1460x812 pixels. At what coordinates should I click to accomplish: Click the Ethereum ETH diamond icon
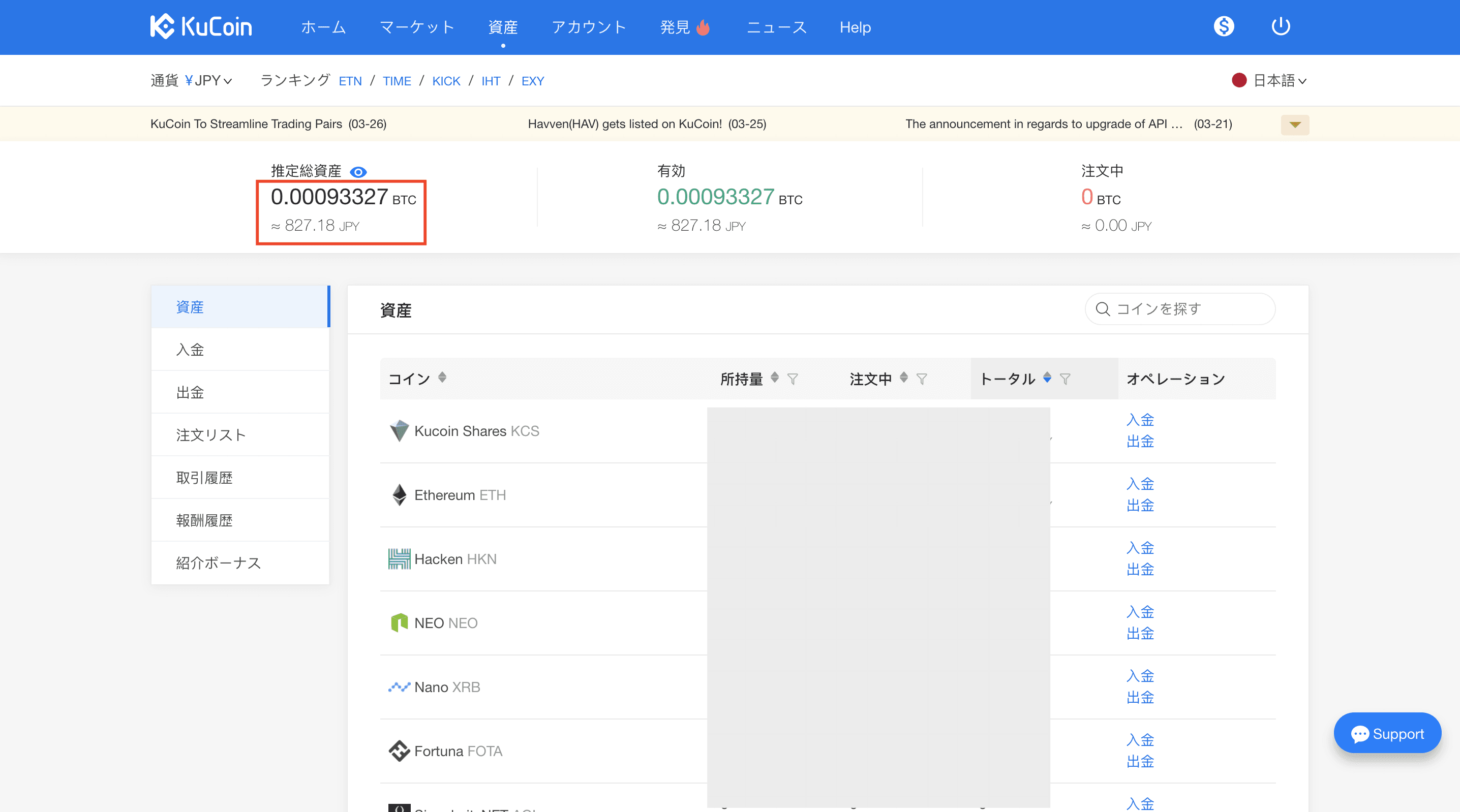coord(399,495)
